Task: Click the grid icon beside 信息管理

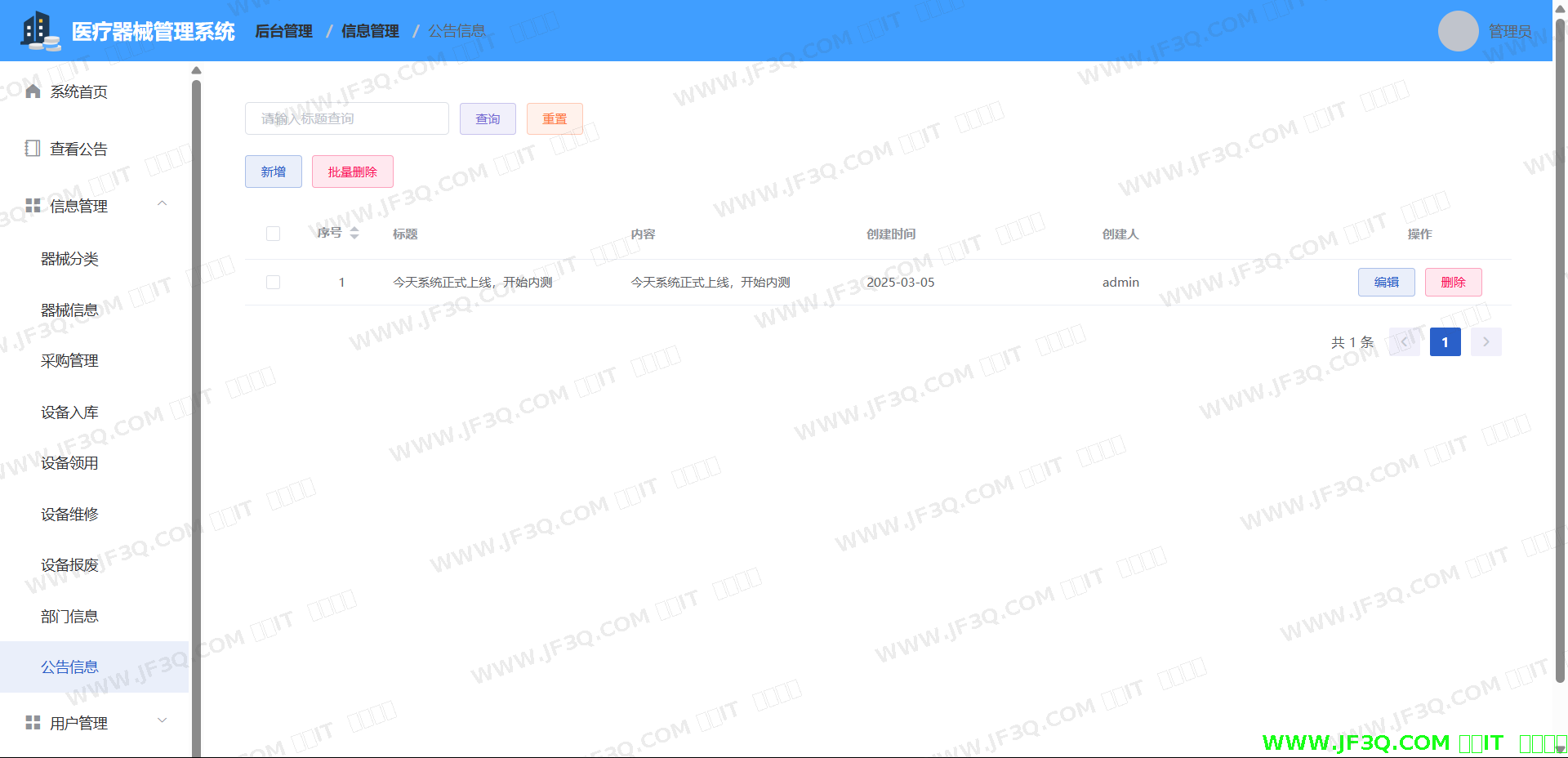Action: point(33,206)
